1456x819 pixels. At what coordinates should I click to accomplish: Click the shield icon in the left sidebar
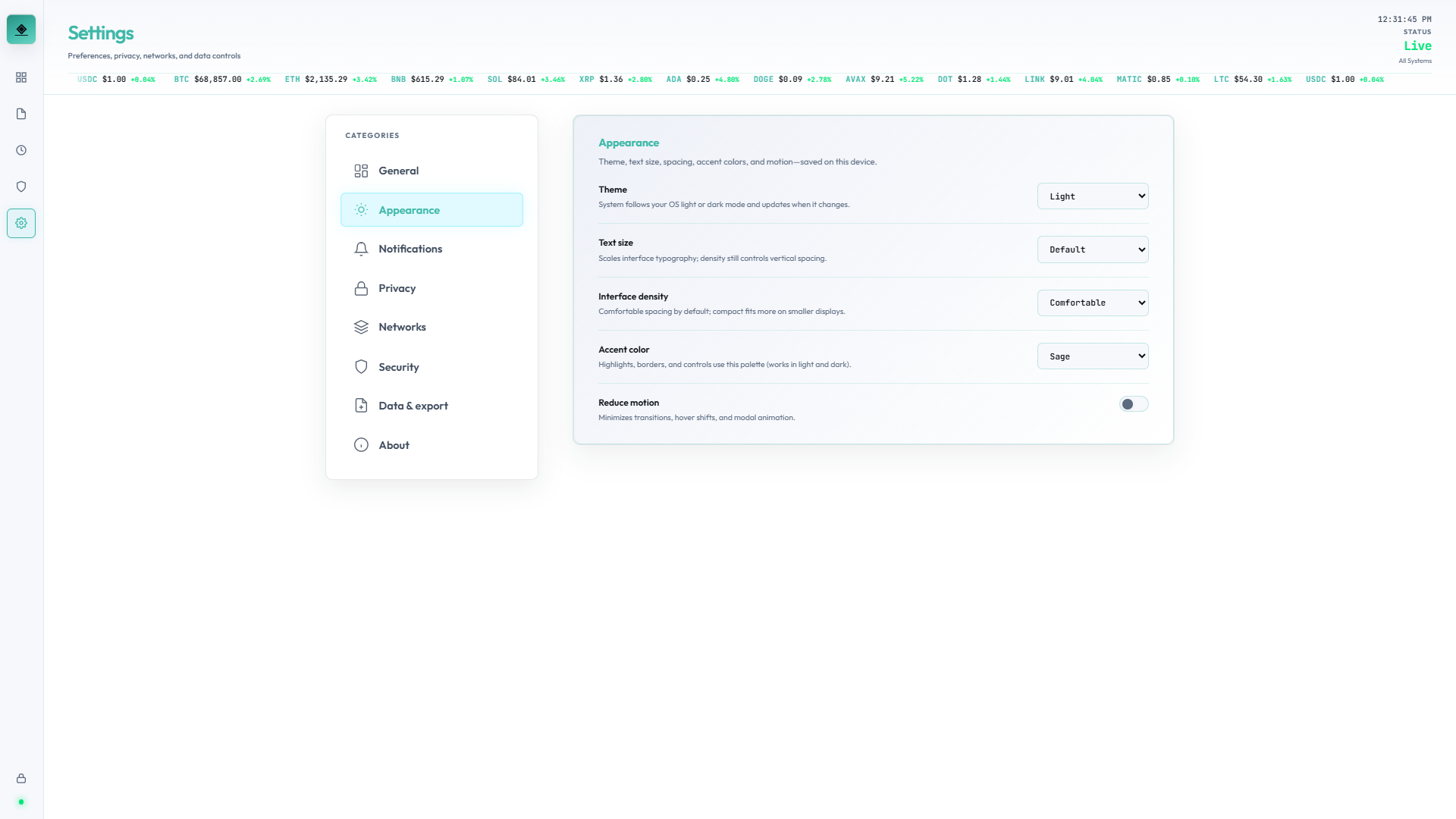(x=21, y=187)
